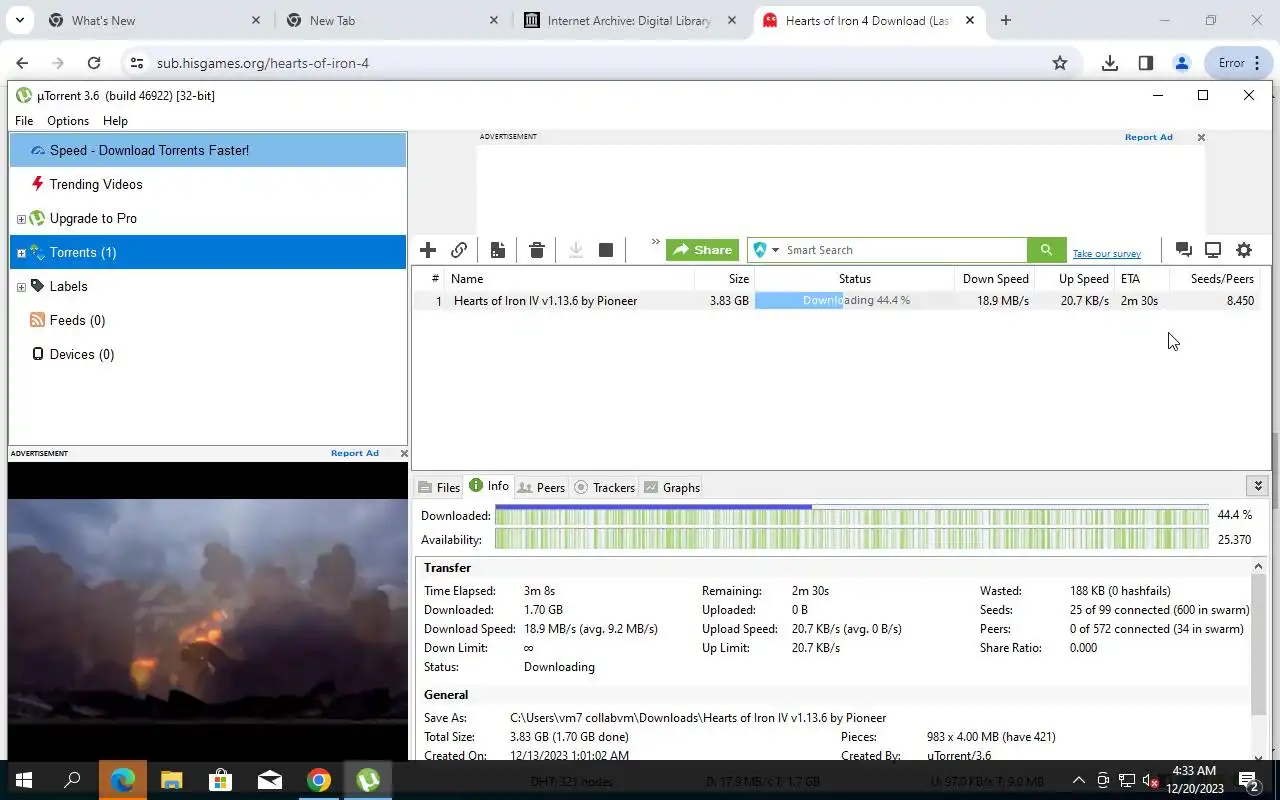Open Microsoft Edge from the taskbar

click(x=123, y=780)
